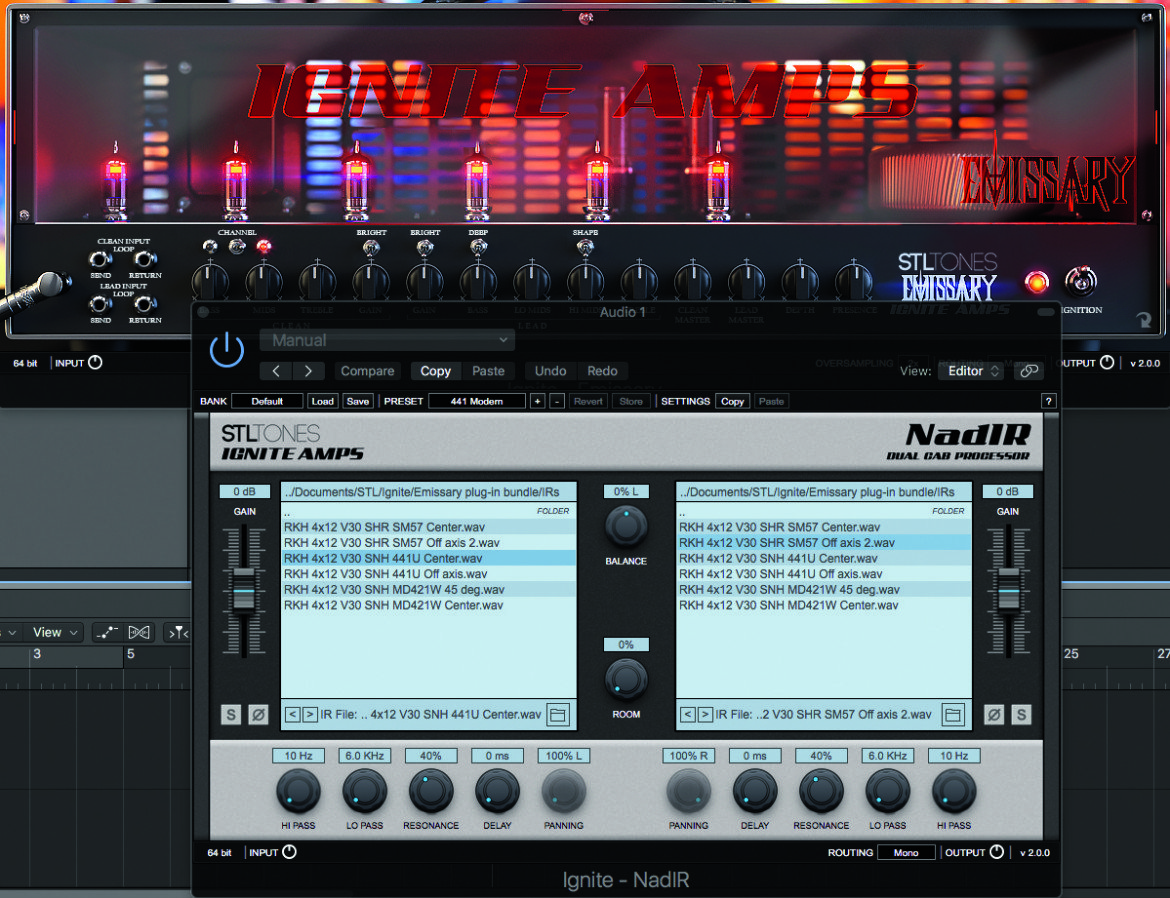Previous IR file arrow in left cabinet
This screenshot has height=898, width=1170.
(x=292, y=714)
